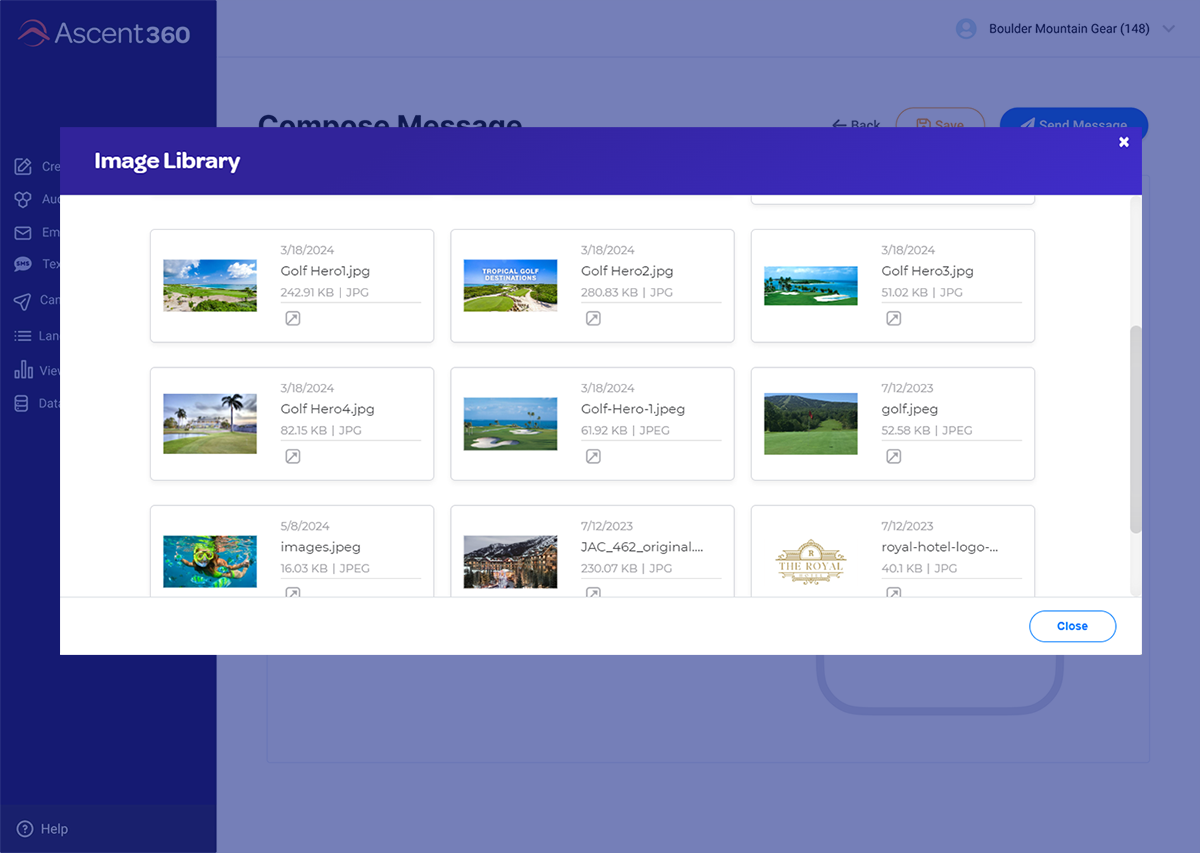1200x853 pixels.
Task: Click the Golf-Hero-1.jpeg file name
Action: pos(633,409)
